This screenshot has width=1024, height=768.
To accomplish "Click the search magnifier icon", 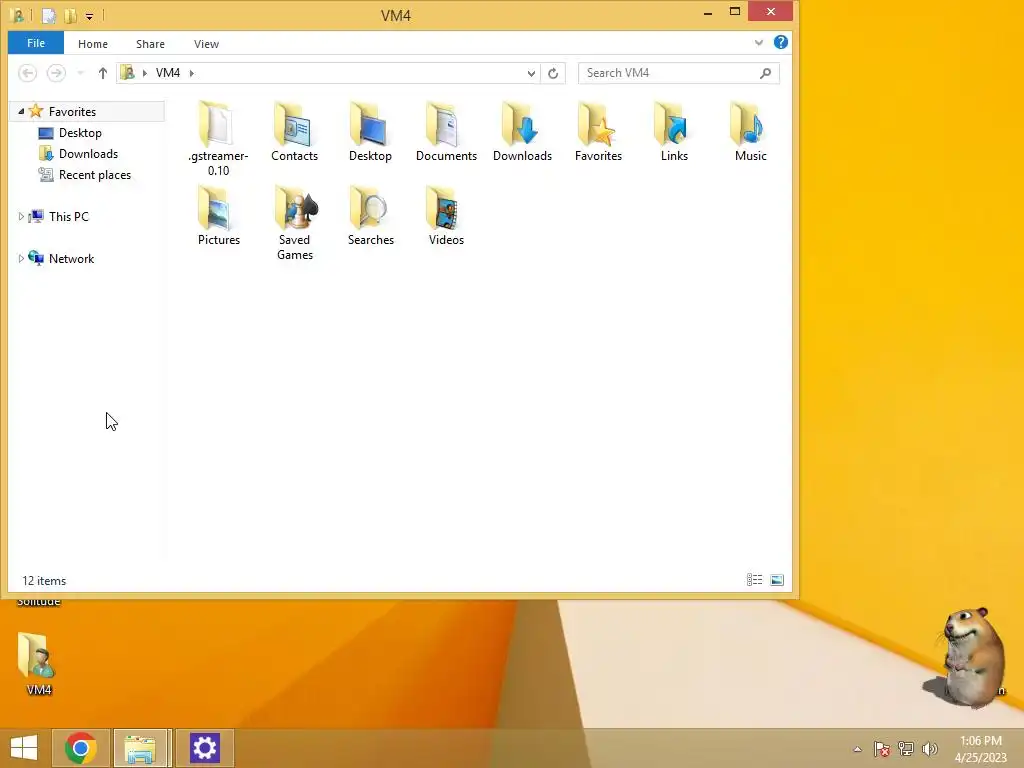I will (765, 73).
